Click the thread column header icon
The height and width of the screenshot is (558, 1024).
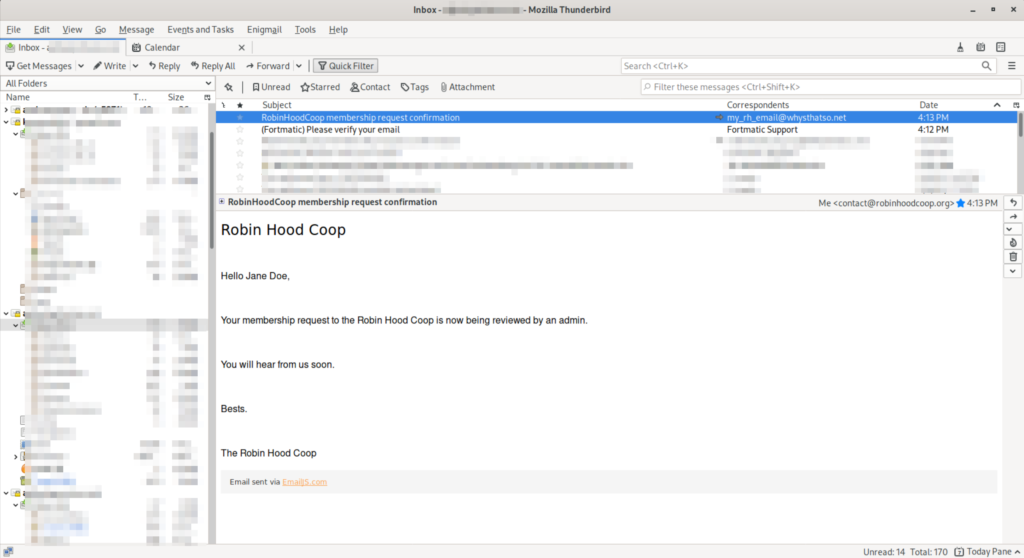pyautogui.click(x=224, y=105)
